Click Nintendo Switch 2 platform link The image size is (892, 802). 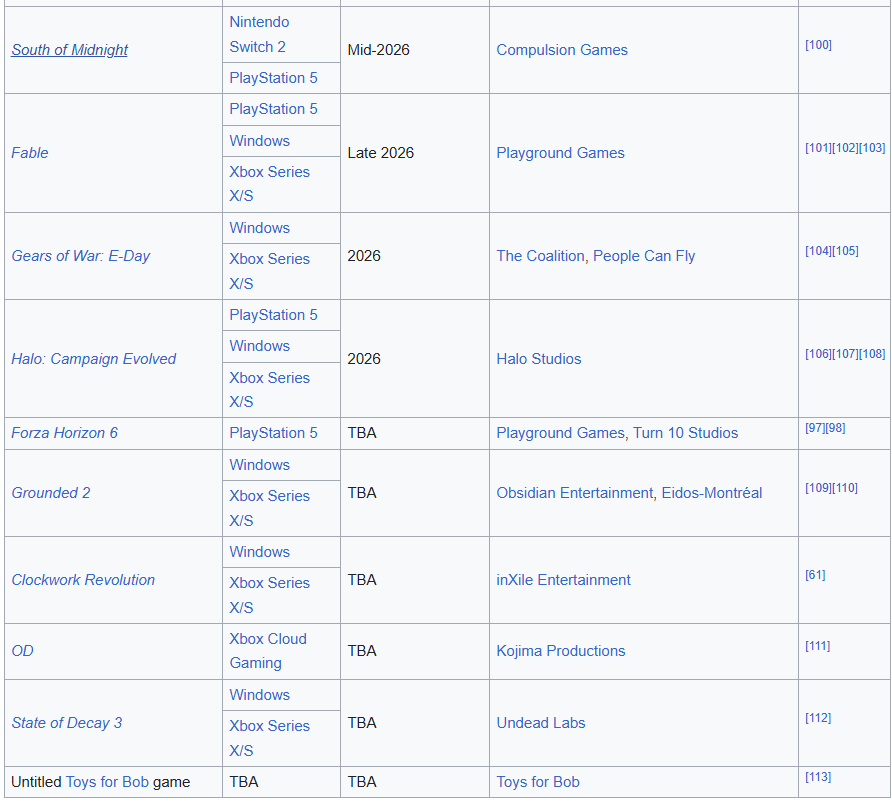click(259, 34)
